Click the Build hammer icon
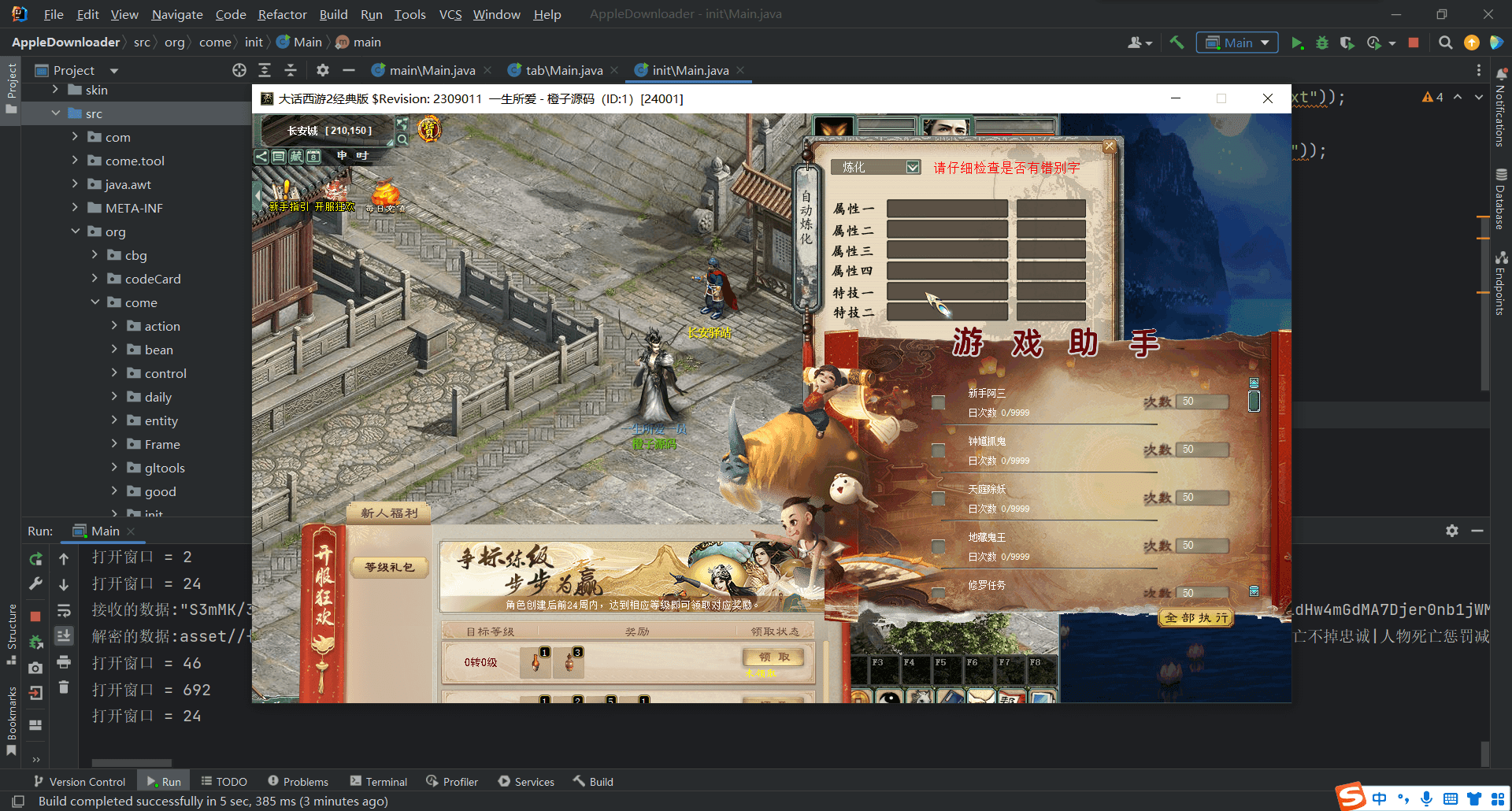The width and height of the screenshot is (1512, 811). pos(1177,43)
